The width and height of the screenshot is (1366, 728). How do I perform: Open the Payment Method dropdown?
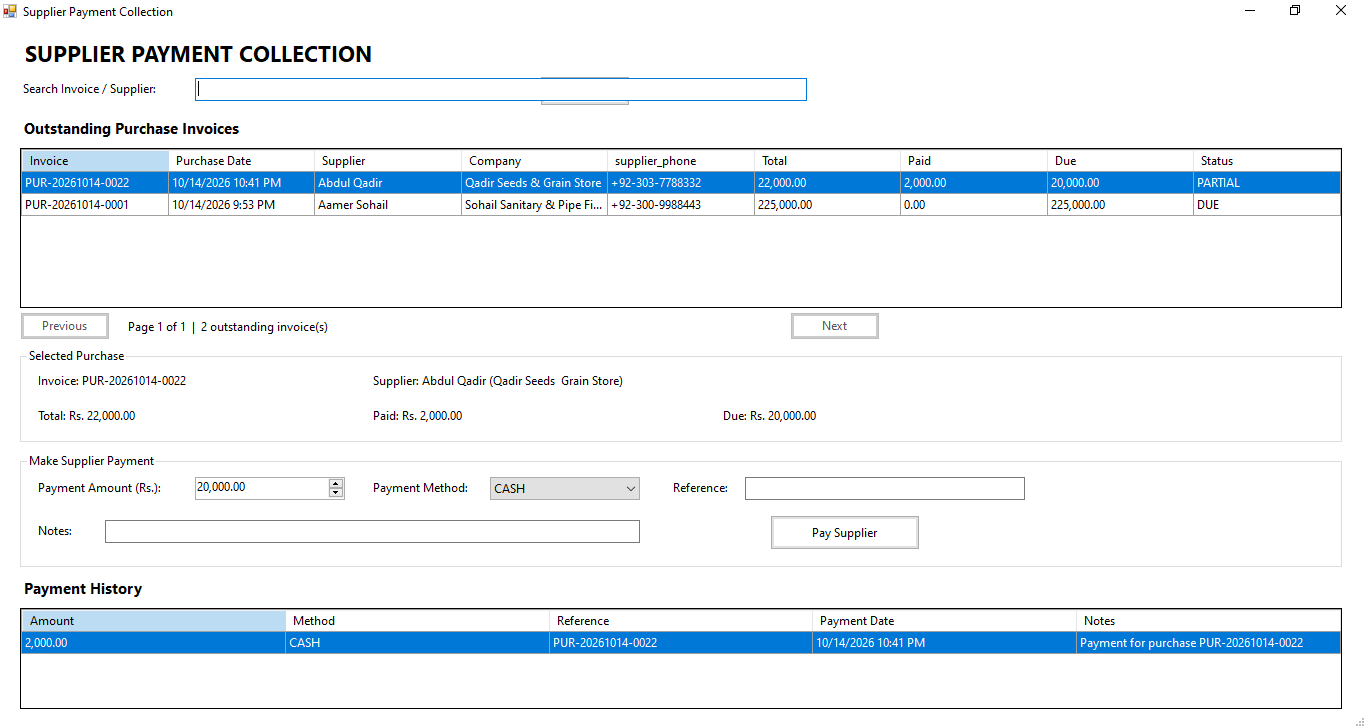565,489
